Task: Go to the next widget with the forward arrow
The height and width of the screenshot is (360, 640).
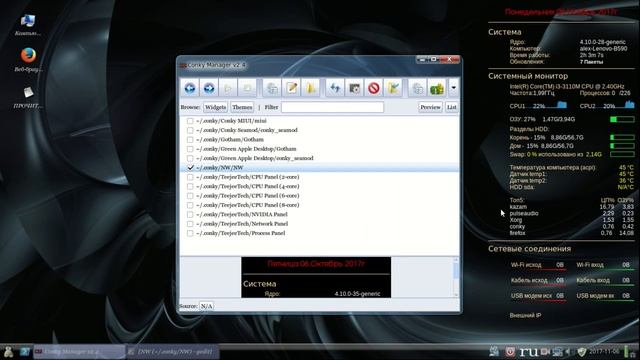Action: (209, 88)
